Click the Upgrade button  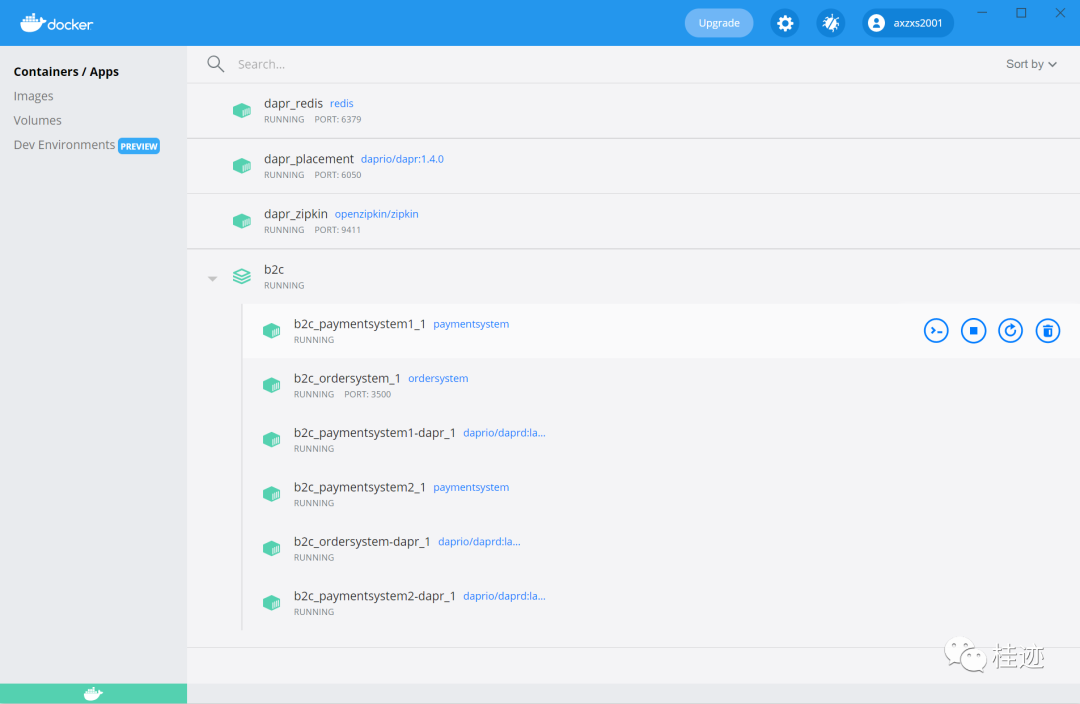coord(719,23)
